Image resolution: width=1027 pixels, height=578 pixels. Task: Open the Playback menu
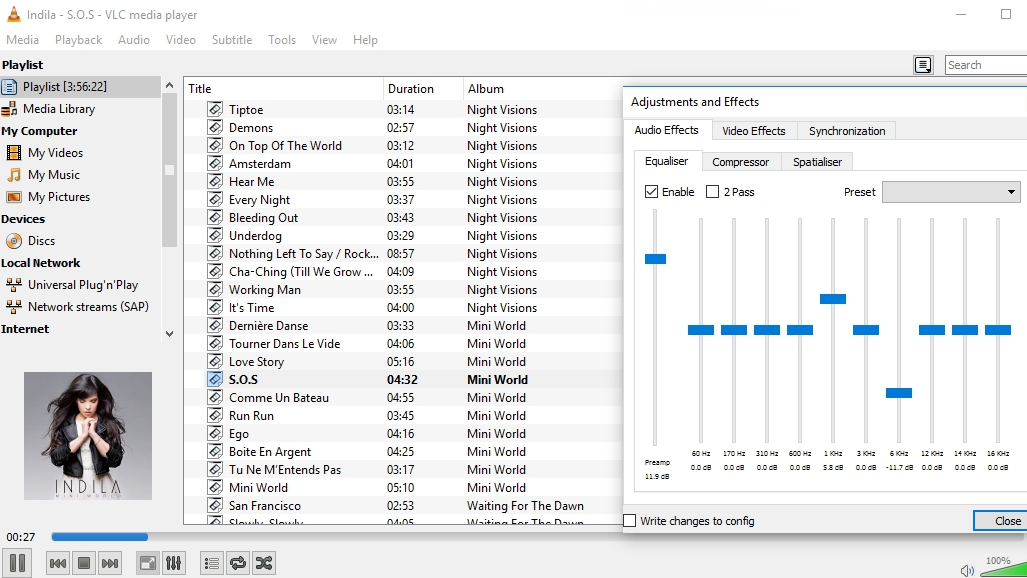[x=79, y=40]
